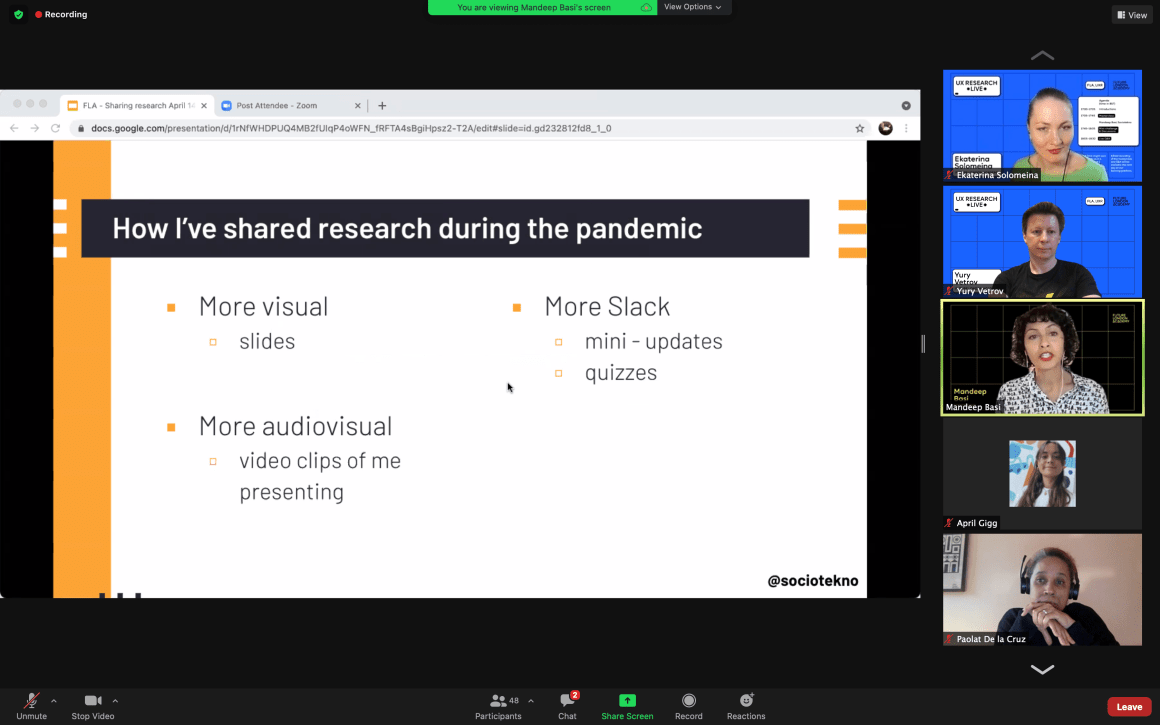Viewport: 1160px width, 725px height.
Task: Show more participants with the down chevron
Action: point(1042,670)
